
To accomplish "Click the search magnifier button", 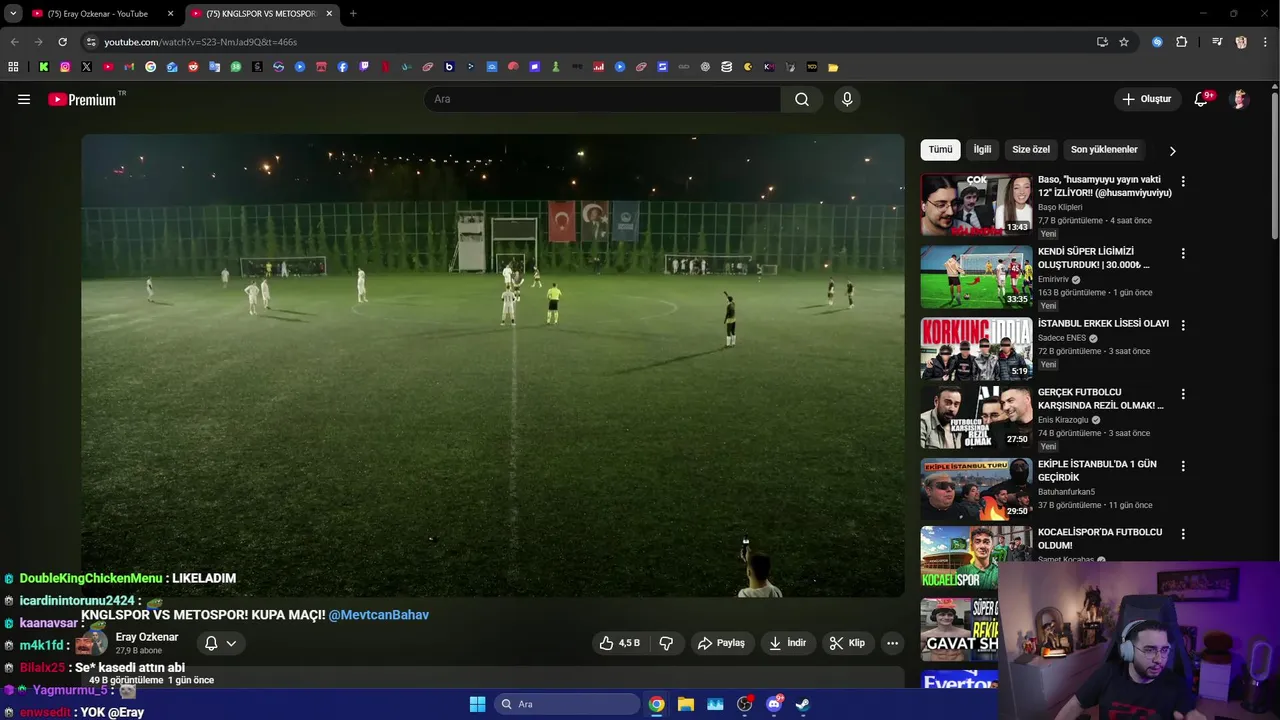I will tap(802, 99).
